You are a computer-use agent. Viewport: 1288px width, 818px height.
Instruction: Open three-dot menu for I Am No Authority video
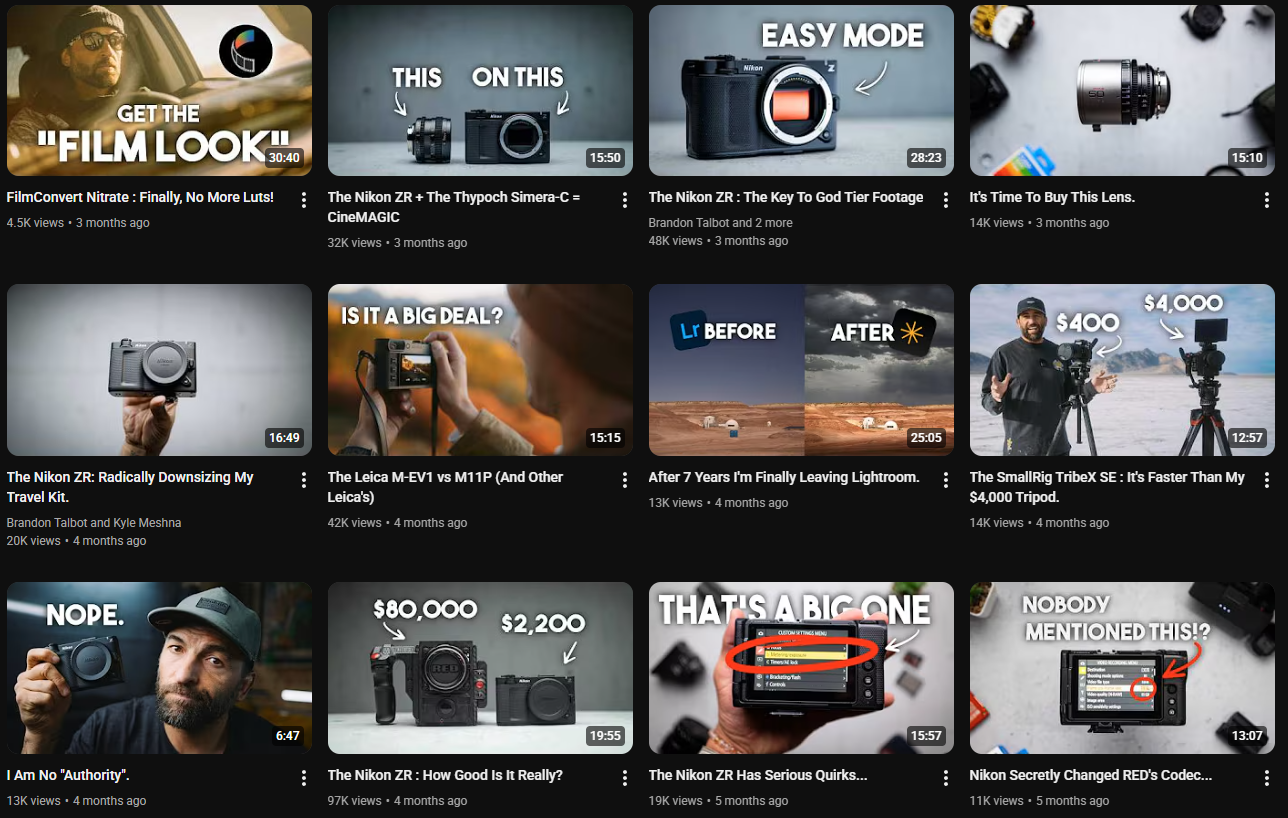pyautogui.click(x=304, y=778)
